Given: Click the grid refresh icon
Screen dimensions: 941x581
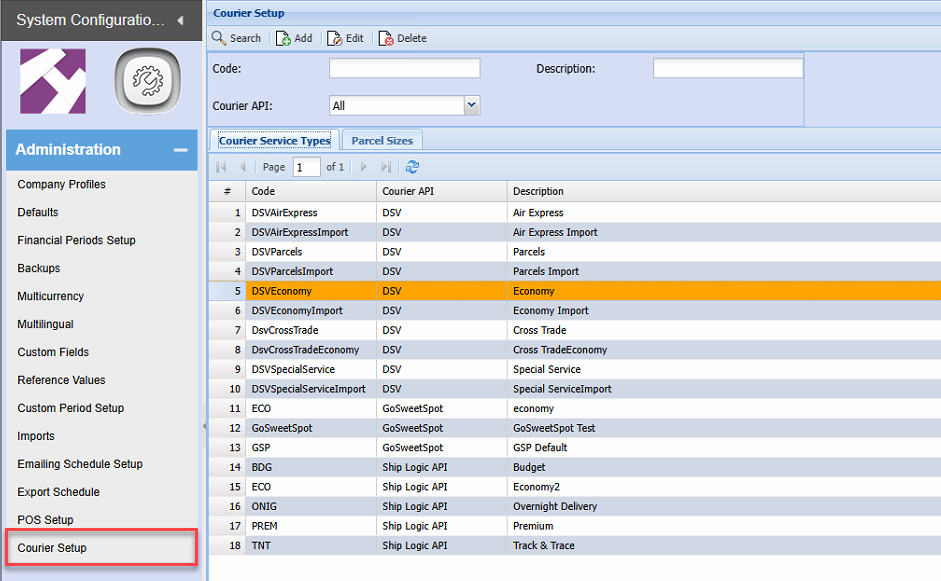Looking at the screenshot, I should [412, 167].
